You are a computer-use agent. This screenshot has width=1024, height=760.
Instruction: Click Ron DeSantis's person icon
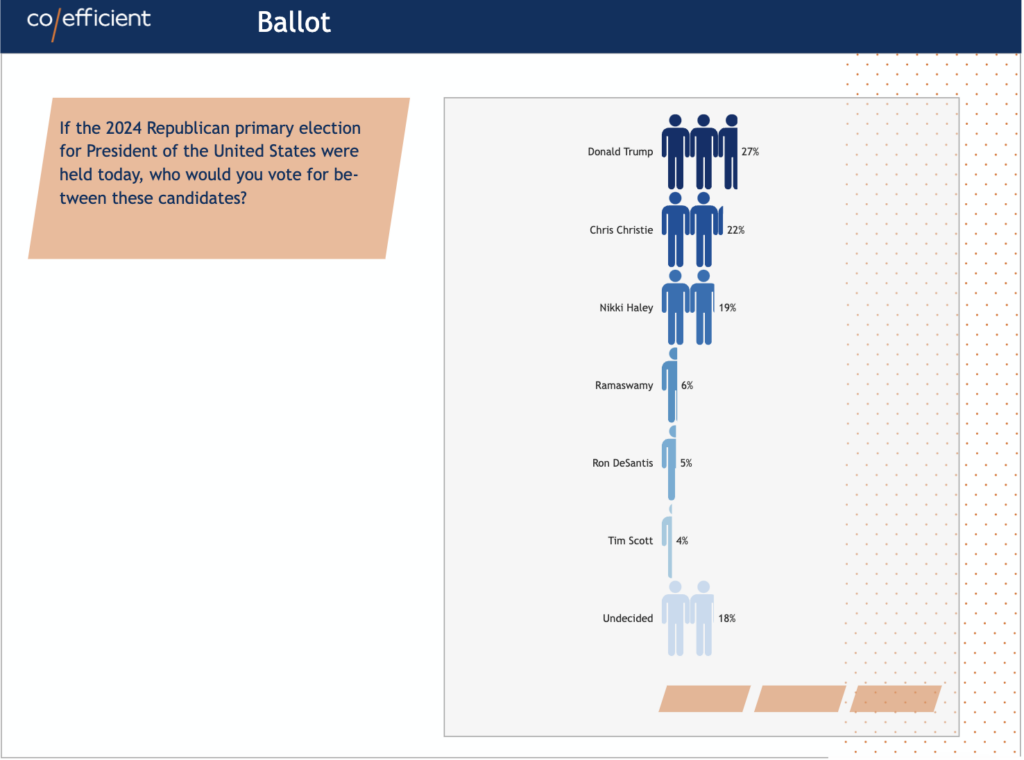coord(669,462)
